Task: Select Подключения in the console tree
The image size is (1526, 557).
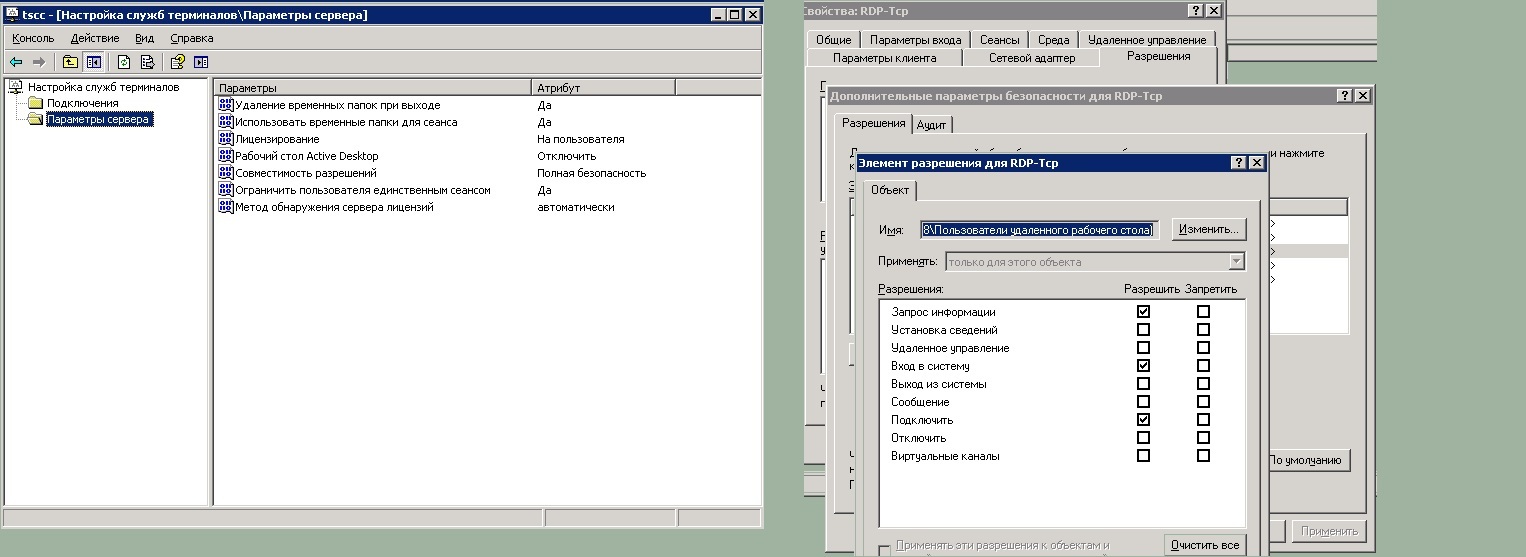Action: pyautogui.click(x=82, y=103)
